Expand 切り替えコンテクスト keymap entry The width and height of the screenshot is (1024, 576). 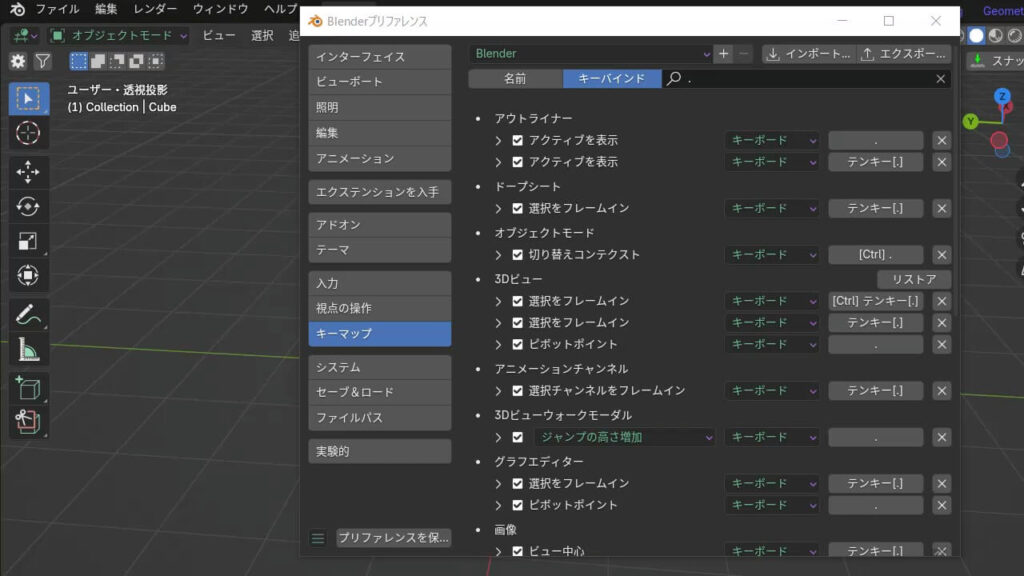(498, 255)
